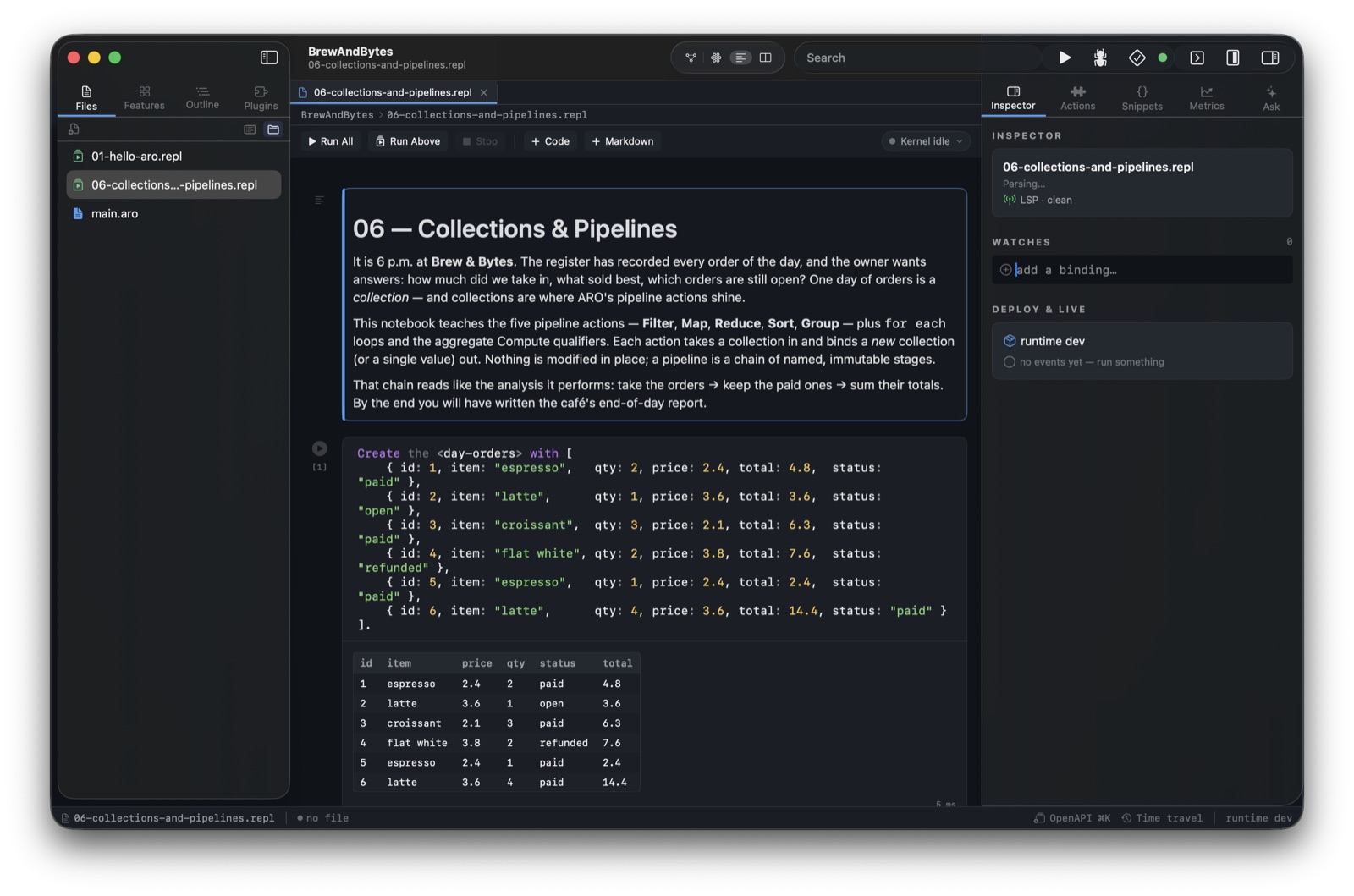Click the Run Above button
This screenshot has height=896, width=1354.
(408, 141)
